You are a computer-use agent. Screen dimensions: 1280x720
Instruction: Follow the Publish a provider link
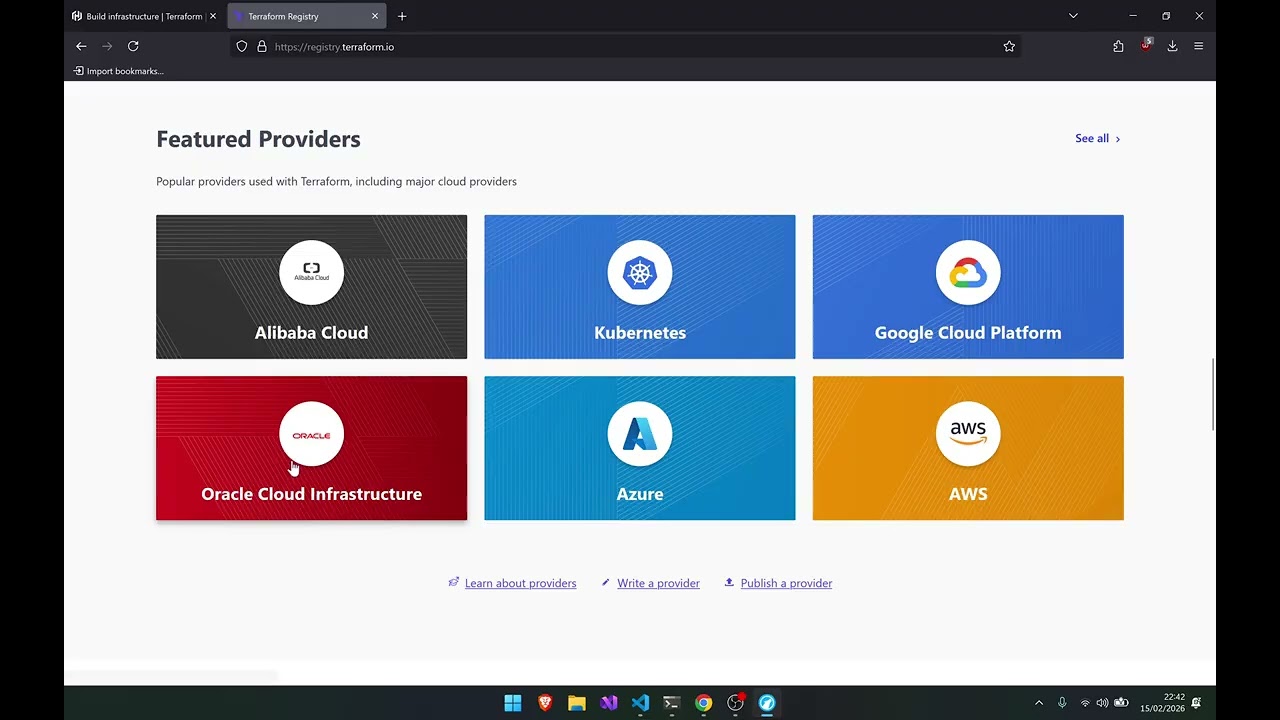(x=786, y=583)
